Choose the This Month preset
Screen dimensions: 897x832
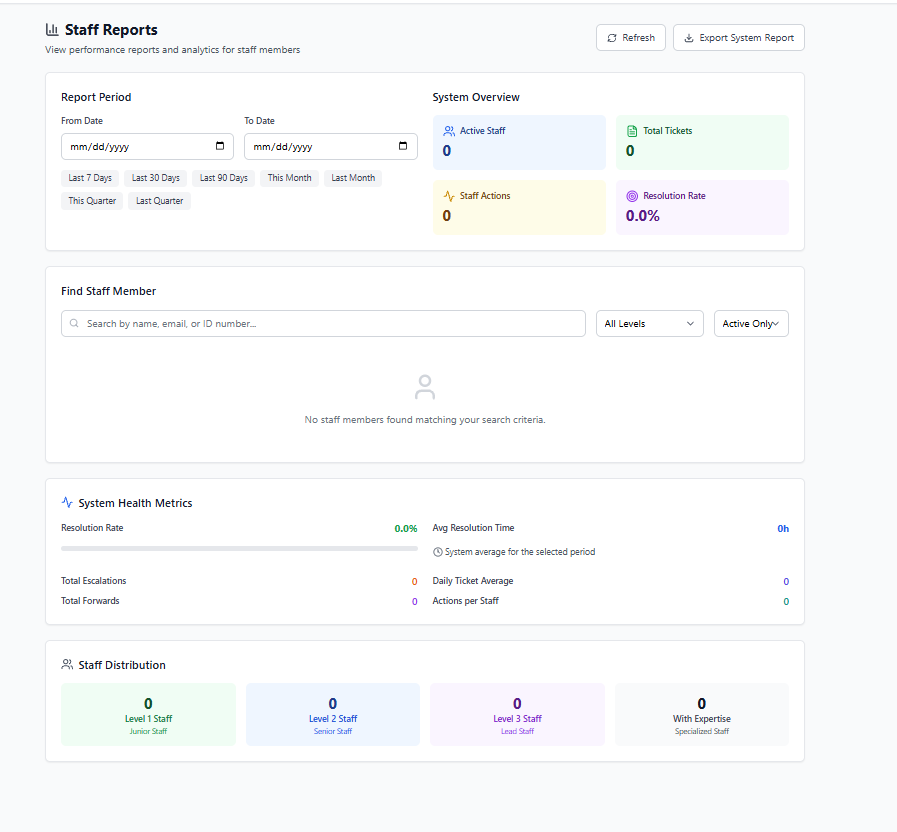289,178
